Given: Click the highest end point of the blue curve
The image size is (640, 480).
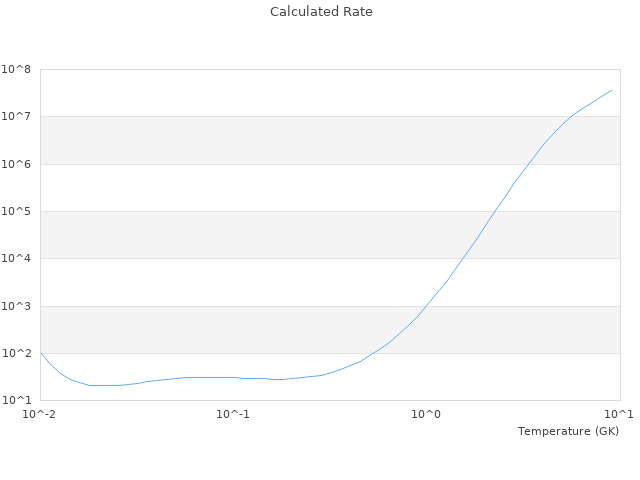Looking at the screenshot, I should click(611, 90).
